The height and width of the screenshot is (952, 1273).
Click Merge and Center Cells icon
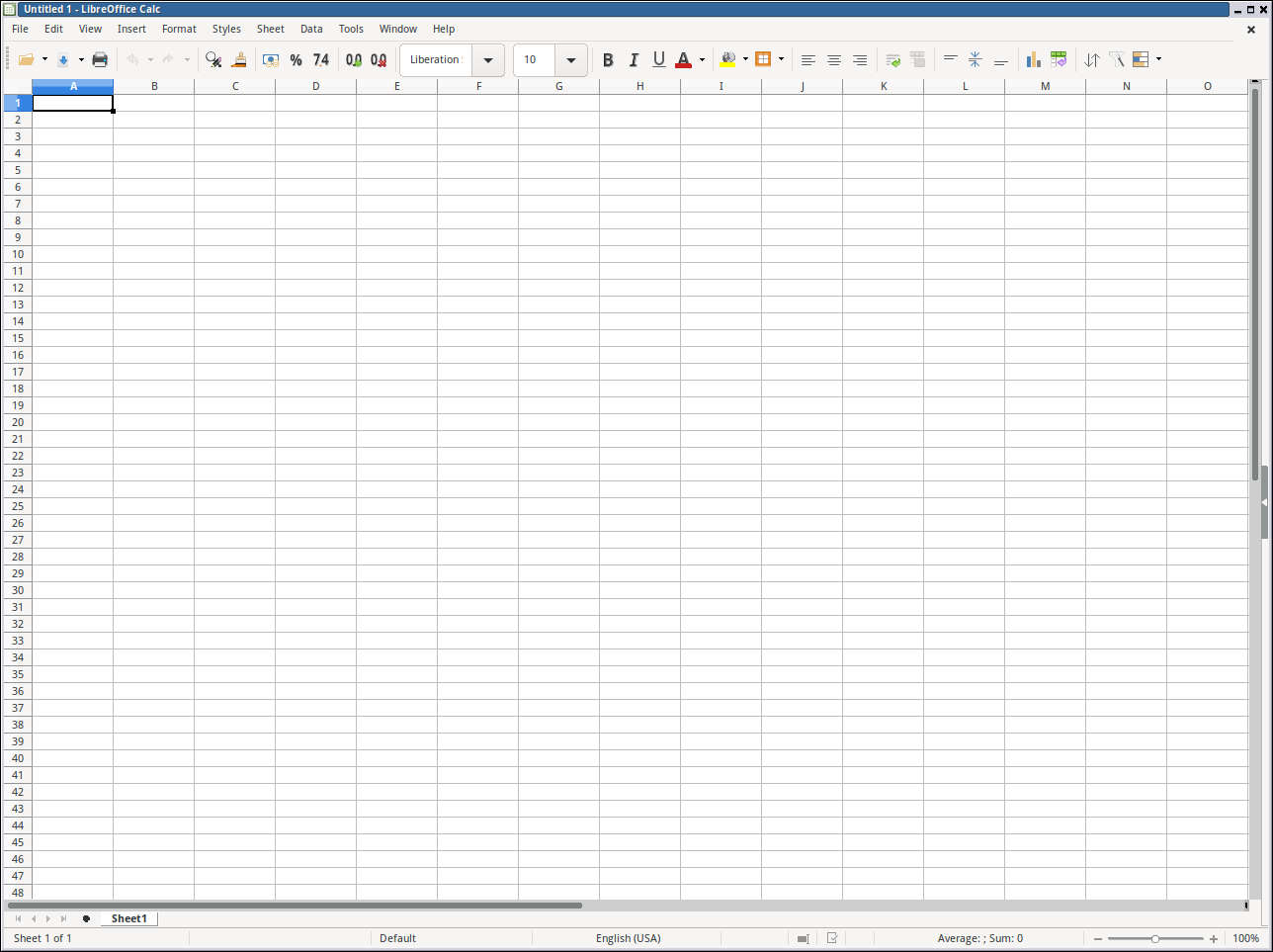917,59
